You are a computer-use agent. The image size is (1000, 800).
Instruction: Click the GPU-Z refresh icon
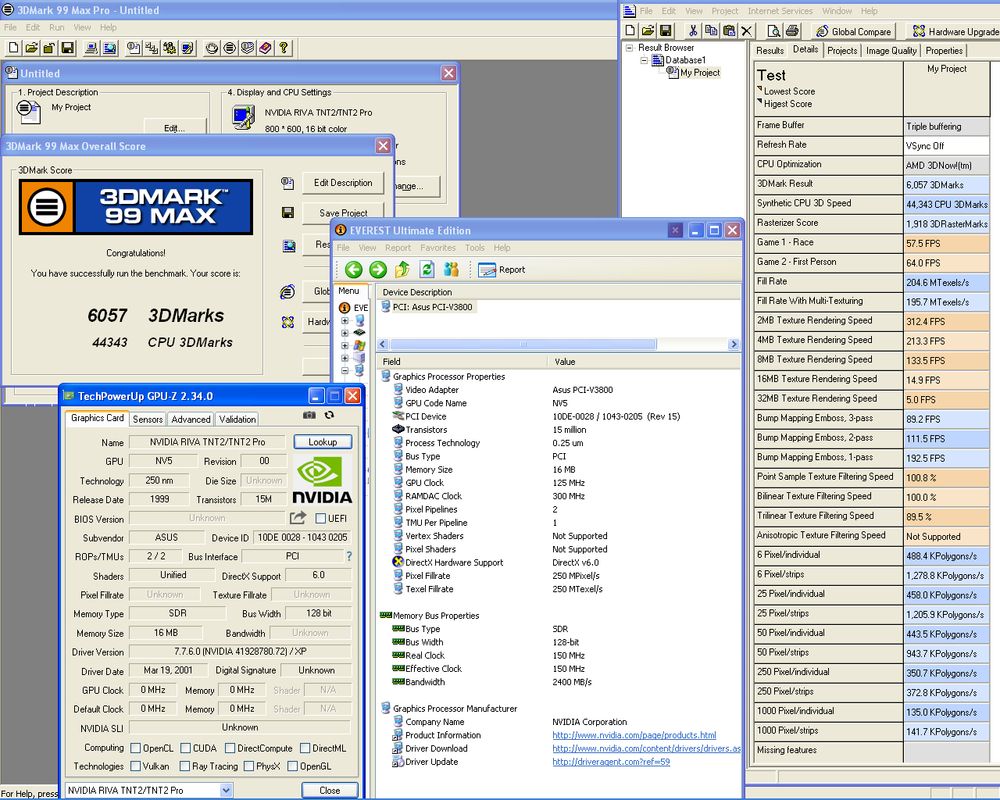pos(329,415)
